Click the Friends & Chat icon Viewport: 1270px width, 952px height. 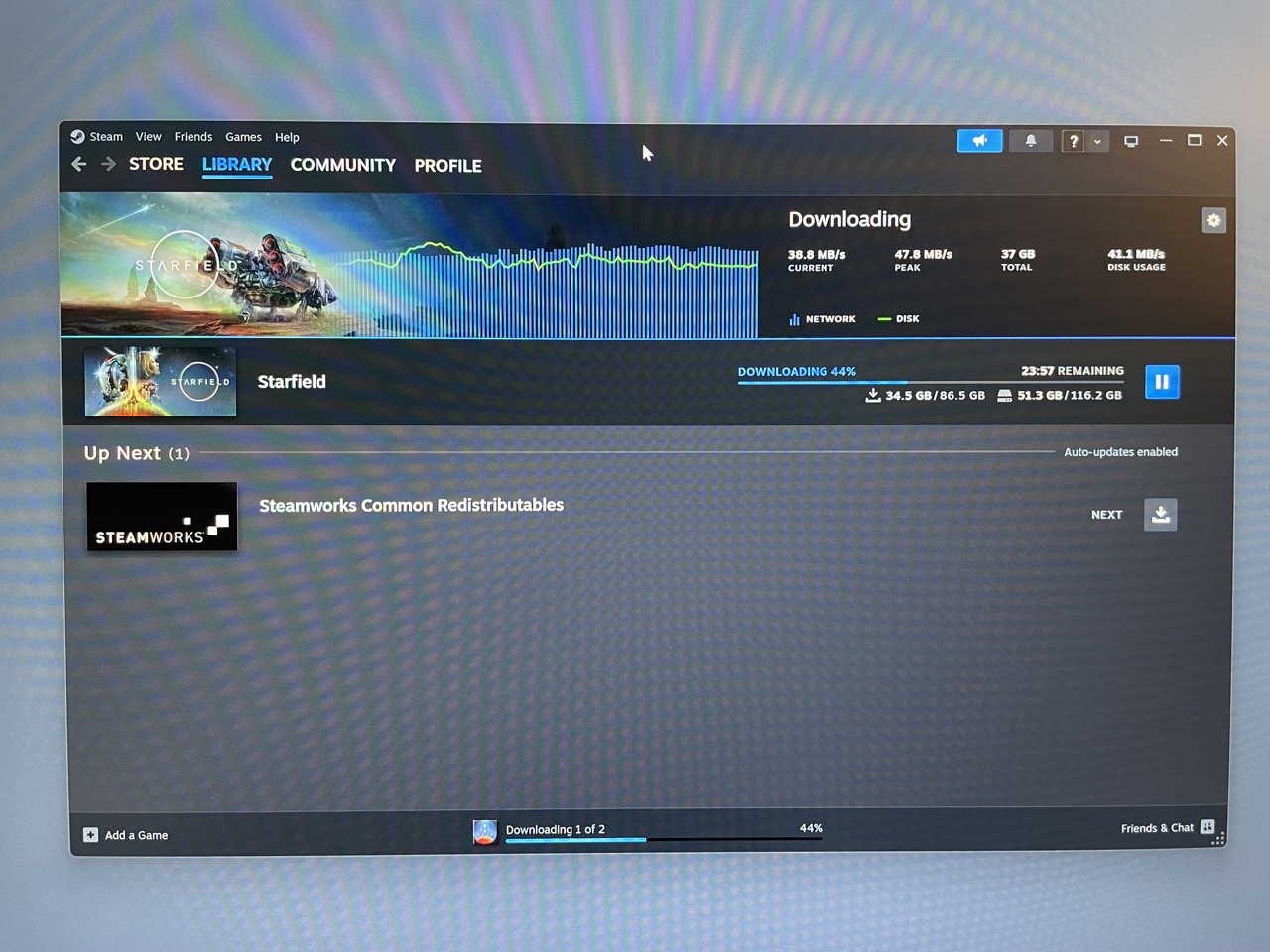click(1207, 827)
